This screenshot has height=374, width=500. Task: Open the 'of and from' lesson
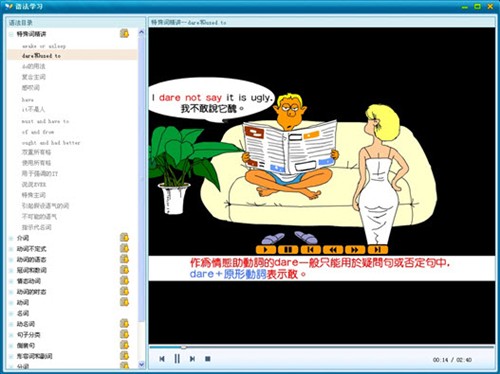[38, 132]
